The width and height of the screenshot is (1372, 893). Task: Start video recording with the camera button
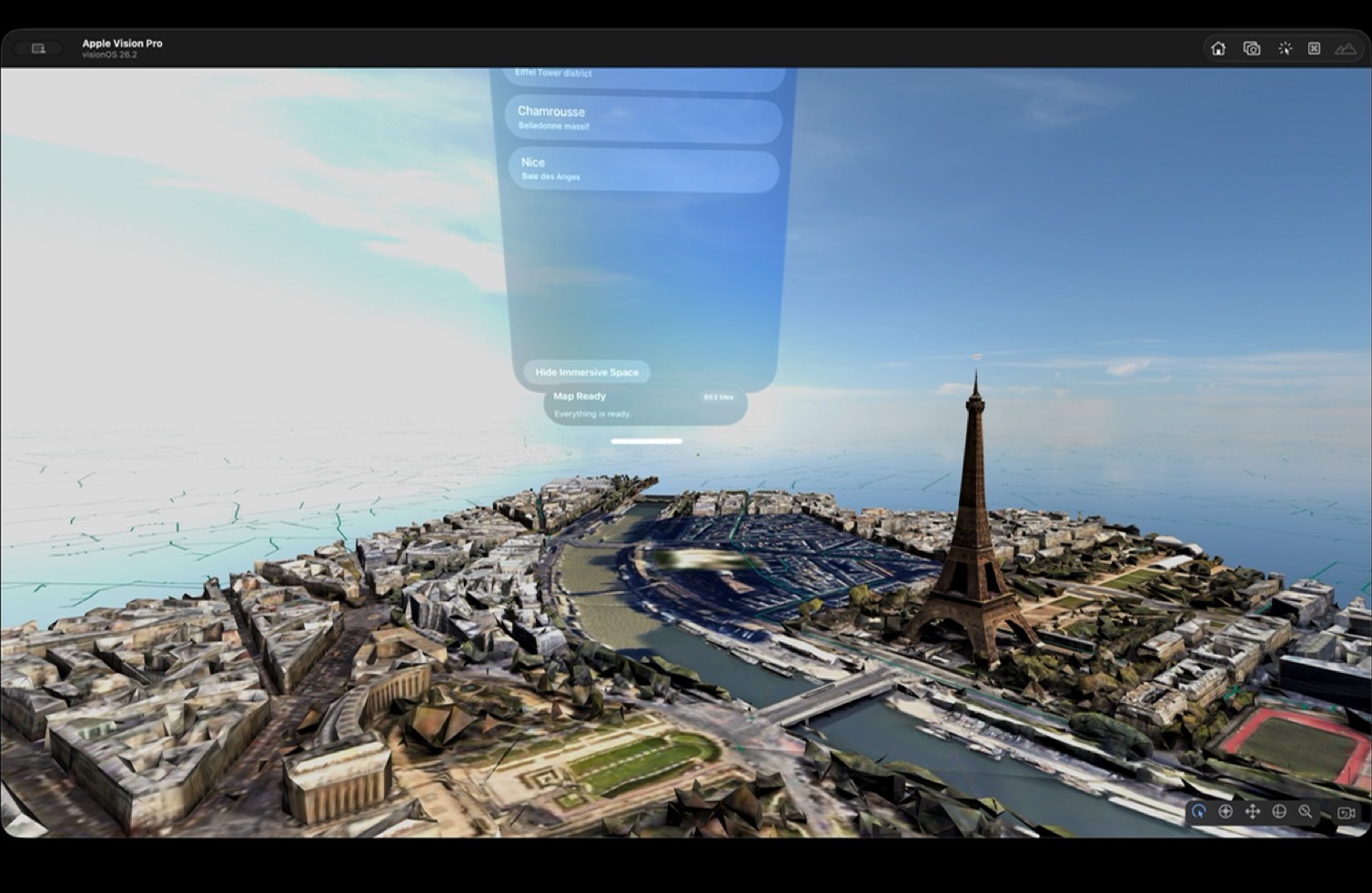[x=1347, y=811]
